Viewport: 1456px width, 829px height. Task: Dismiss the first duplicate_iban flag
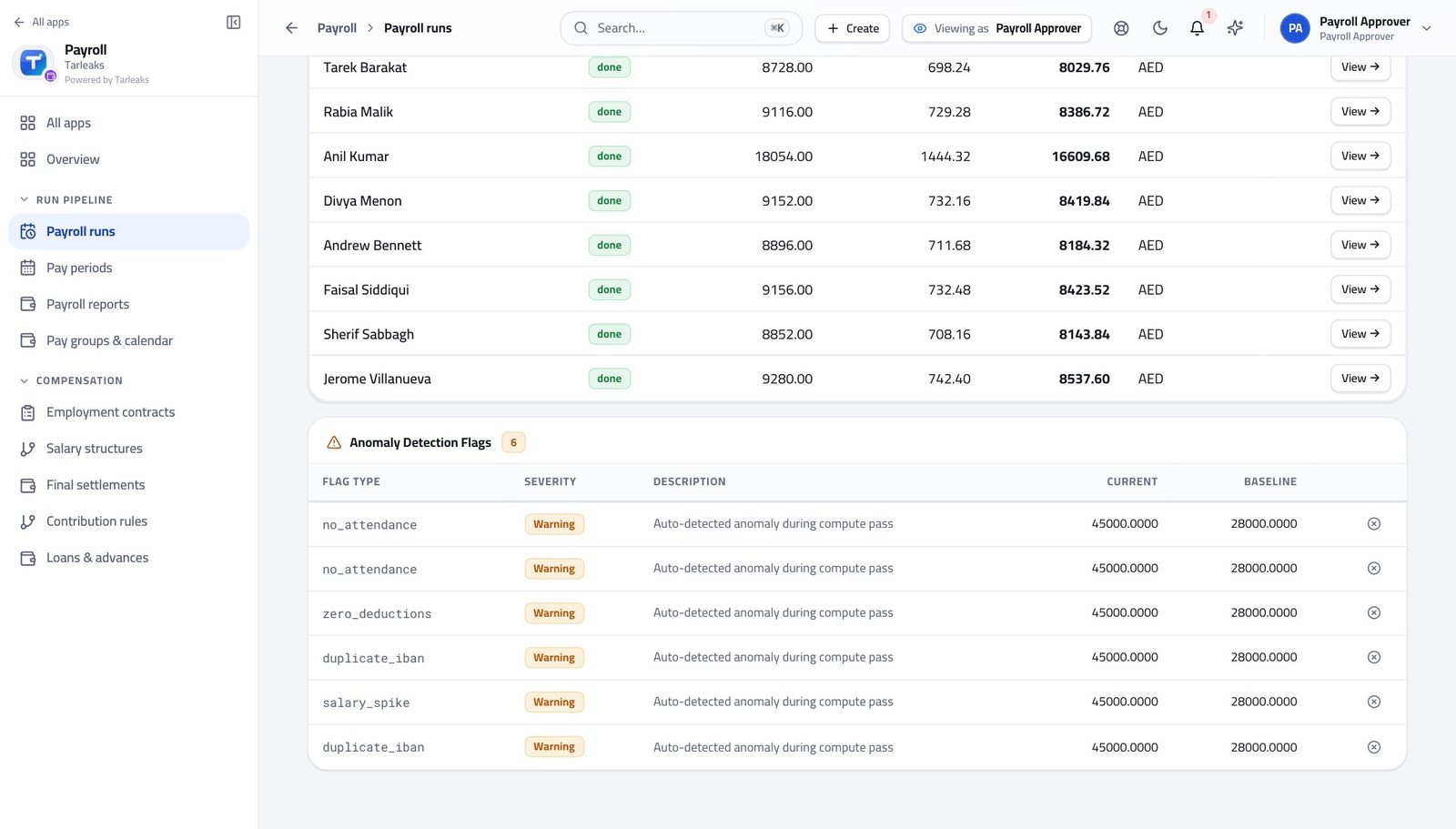tap(1374, 658)
